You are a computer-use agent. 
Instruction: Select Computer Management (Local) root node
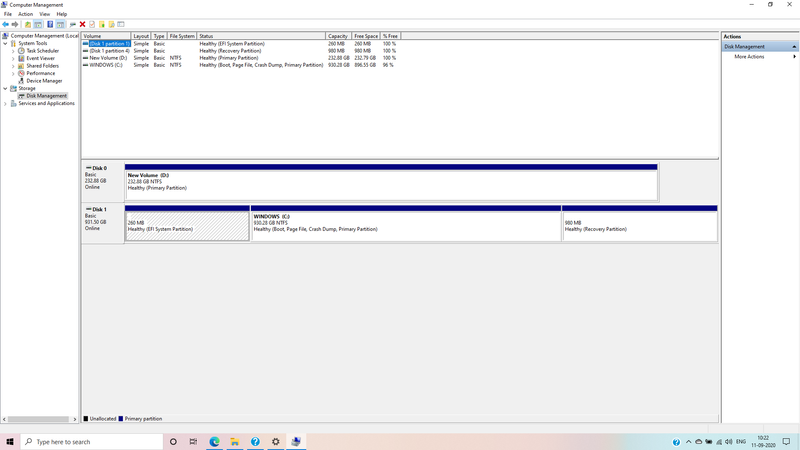click(x=44, y=36)
